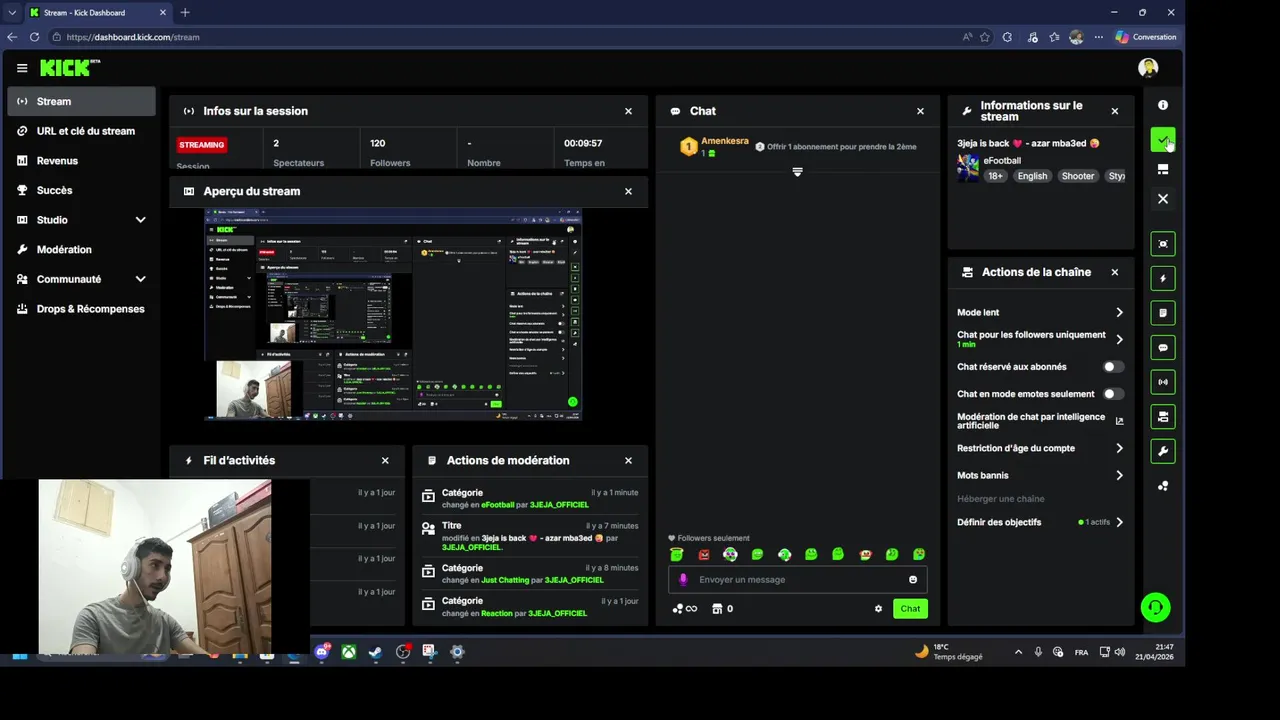
Task: Click the Envoyer un message input field
Action: tap(798, 580)
